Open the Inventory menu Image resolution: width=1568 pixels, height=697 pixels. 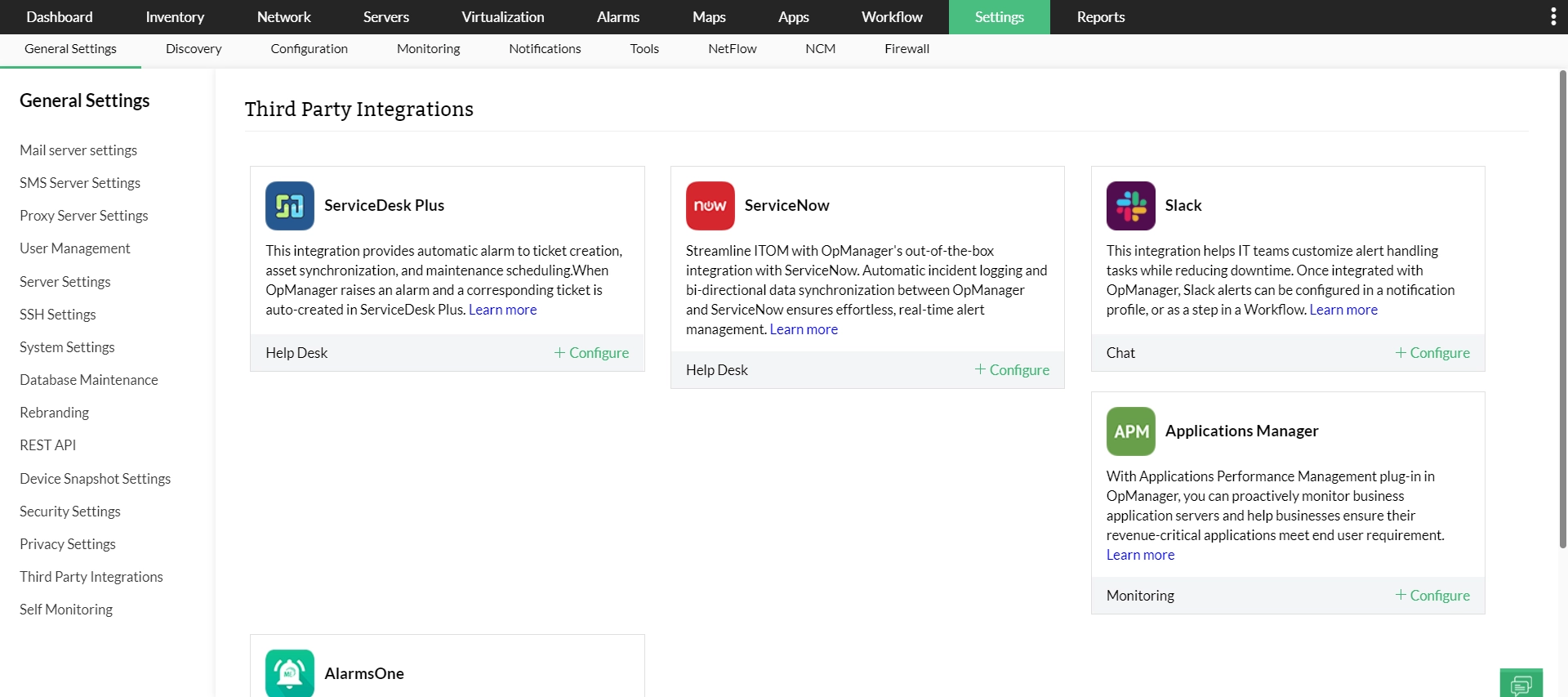click(175, 17)
